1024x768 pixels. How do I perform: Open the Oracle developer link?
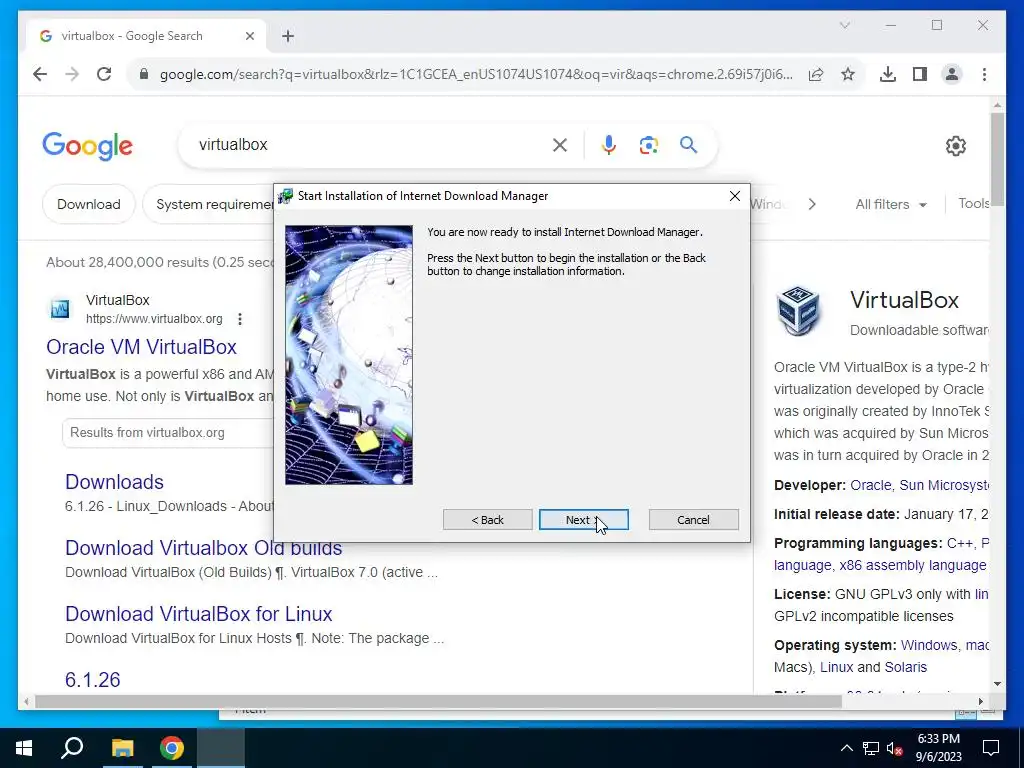click(x=871, y=485)
